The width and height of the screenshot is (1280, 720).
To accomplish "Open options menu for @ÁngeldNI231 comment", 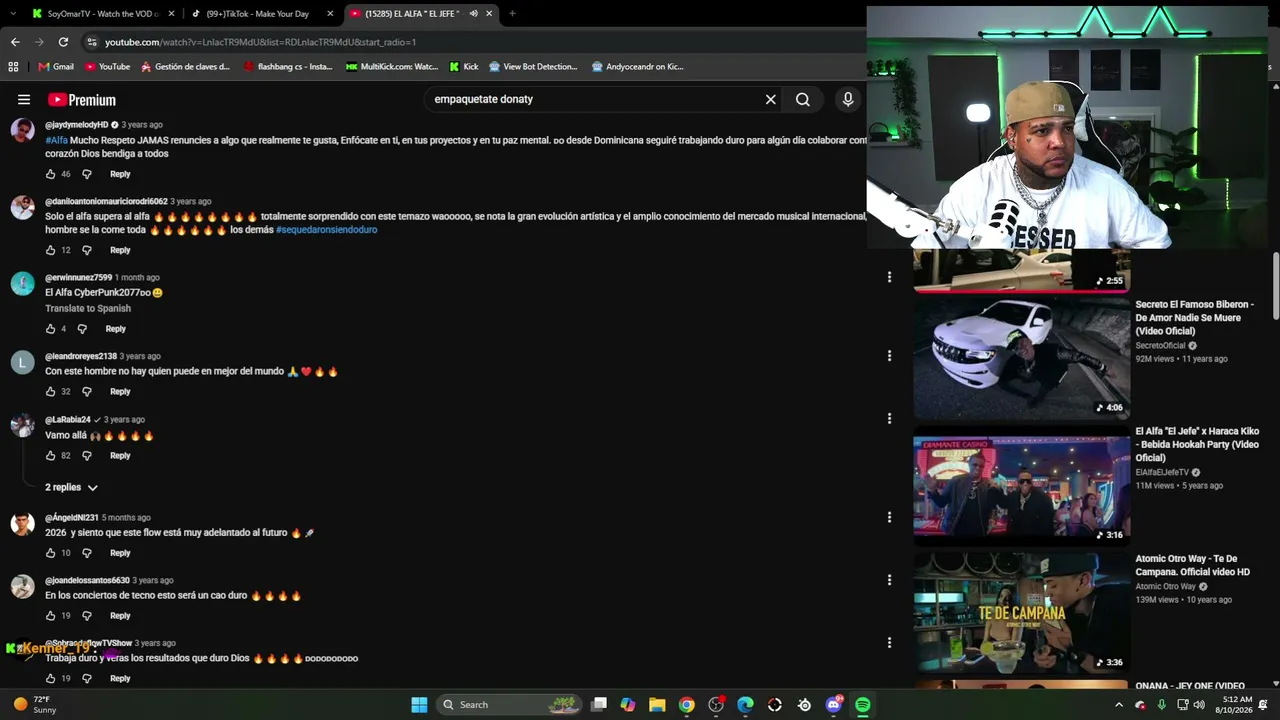I will [889, 517].
